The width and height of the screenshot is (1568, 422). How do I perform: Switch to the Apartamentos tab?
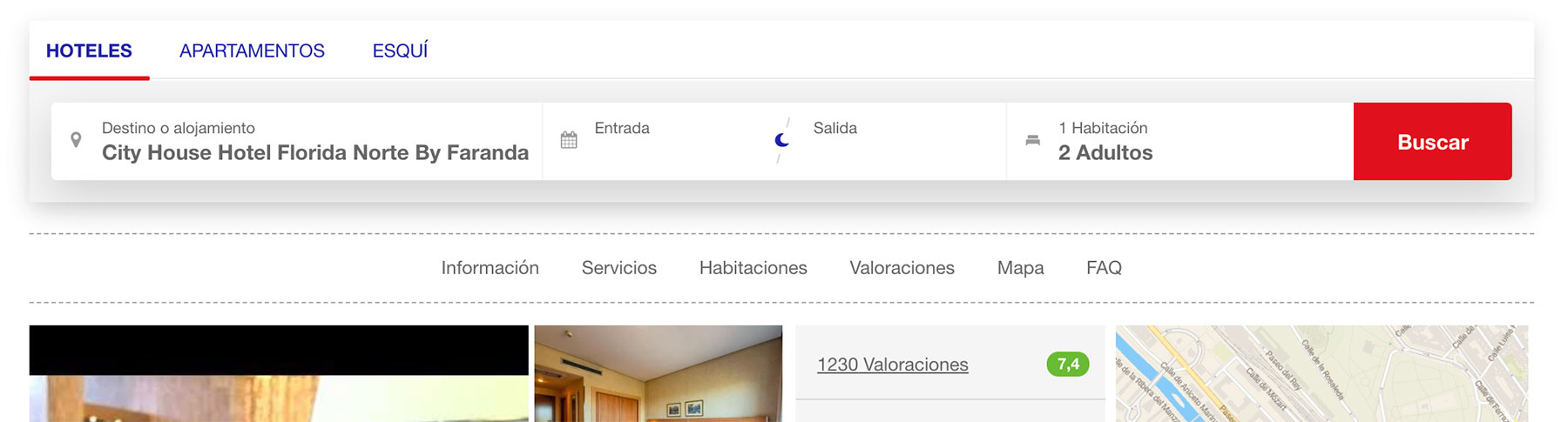tap(252, 51)
